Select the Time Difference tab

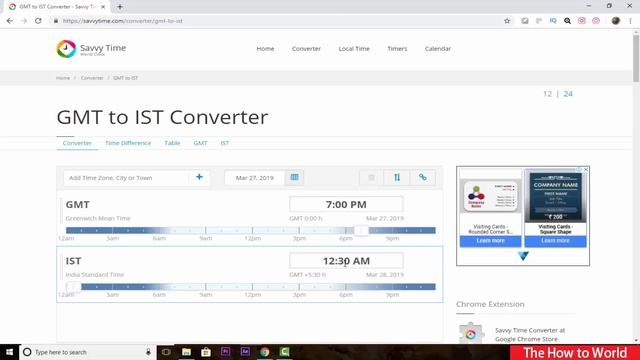tap(128, 143)
